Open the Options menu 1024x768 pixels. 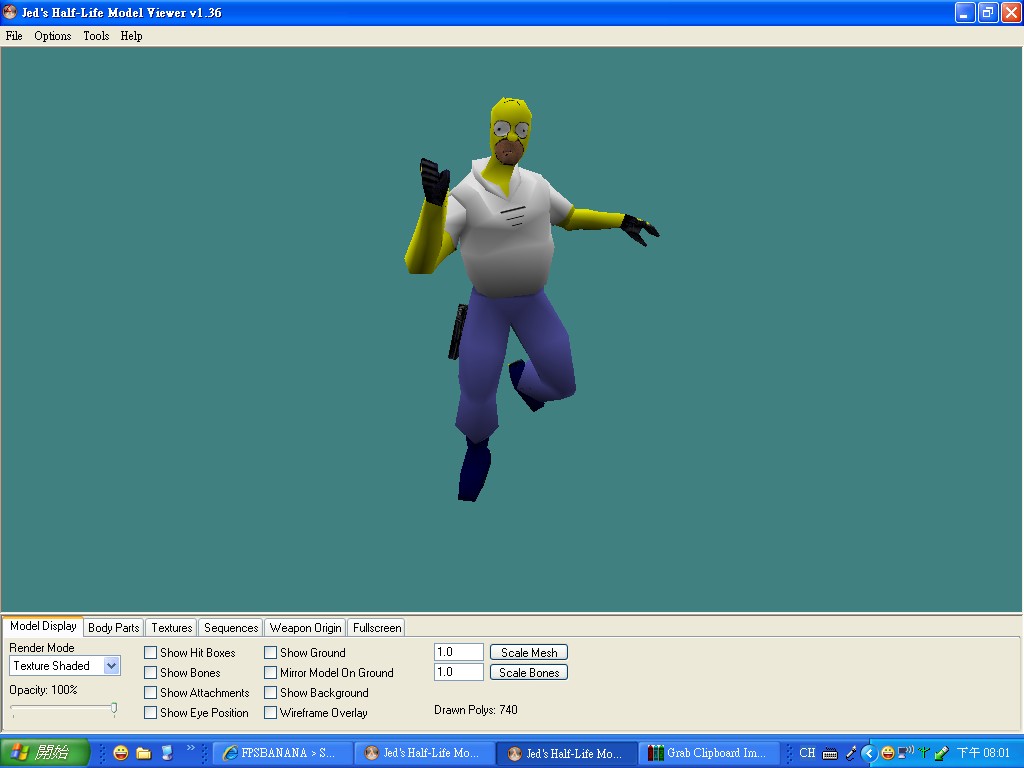pos(53,36)
